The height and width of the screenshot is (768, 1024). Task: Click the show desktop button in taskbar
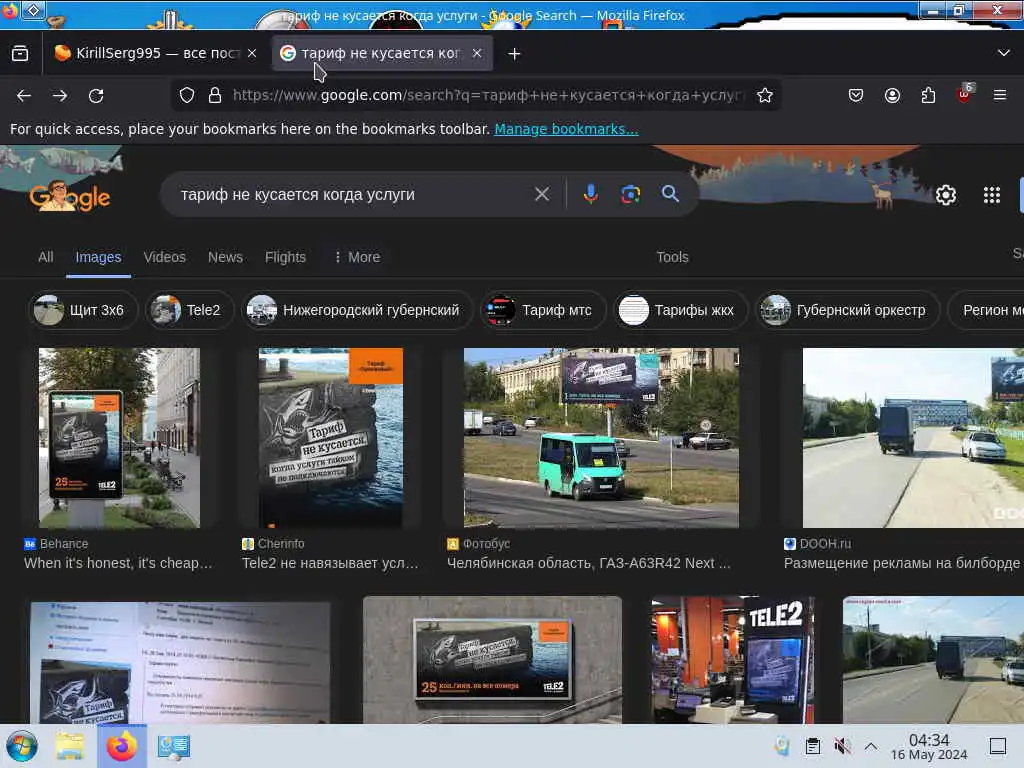(997, 746)
